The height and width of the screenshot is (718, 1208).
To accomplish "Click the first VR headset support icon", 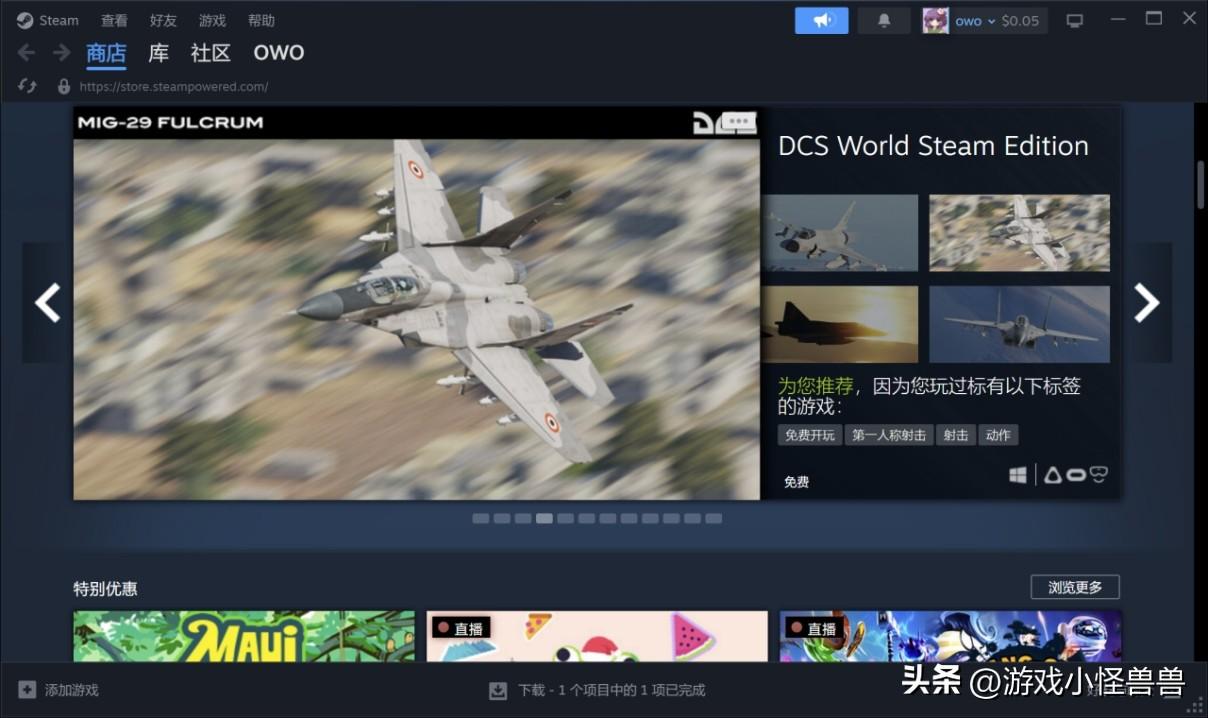I will [1053, 476].
